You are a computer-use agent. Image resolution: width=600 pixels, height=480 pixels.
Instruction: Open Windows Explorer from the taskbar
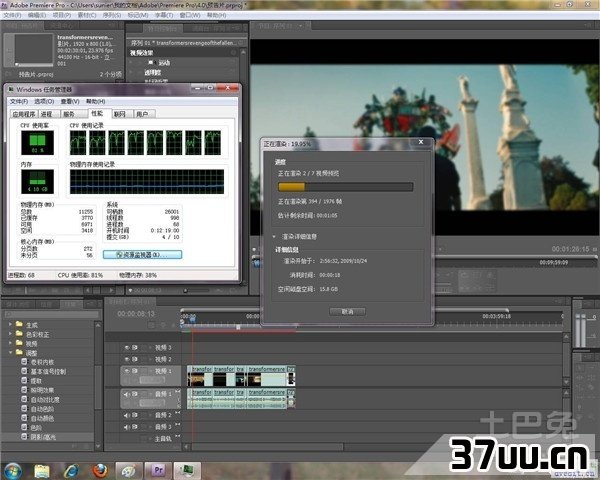point(42,471)
